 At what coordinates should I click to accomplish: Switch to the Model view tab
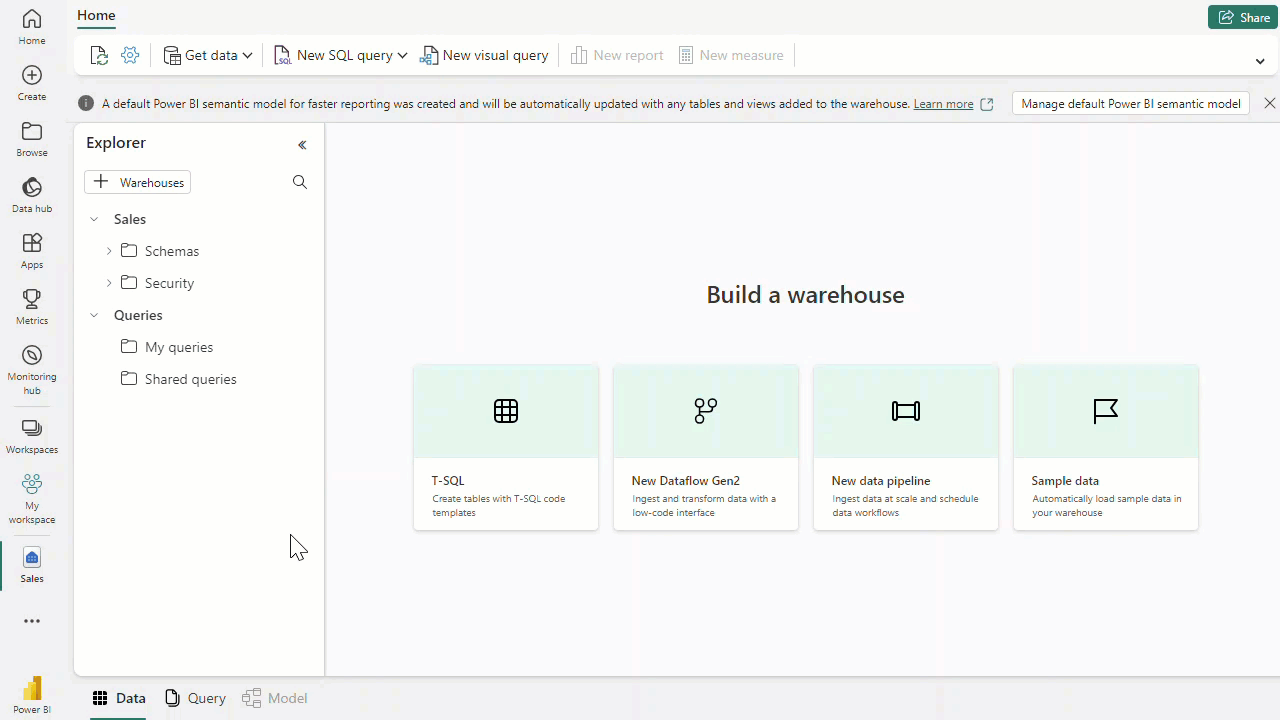click(x=275, y=698)
